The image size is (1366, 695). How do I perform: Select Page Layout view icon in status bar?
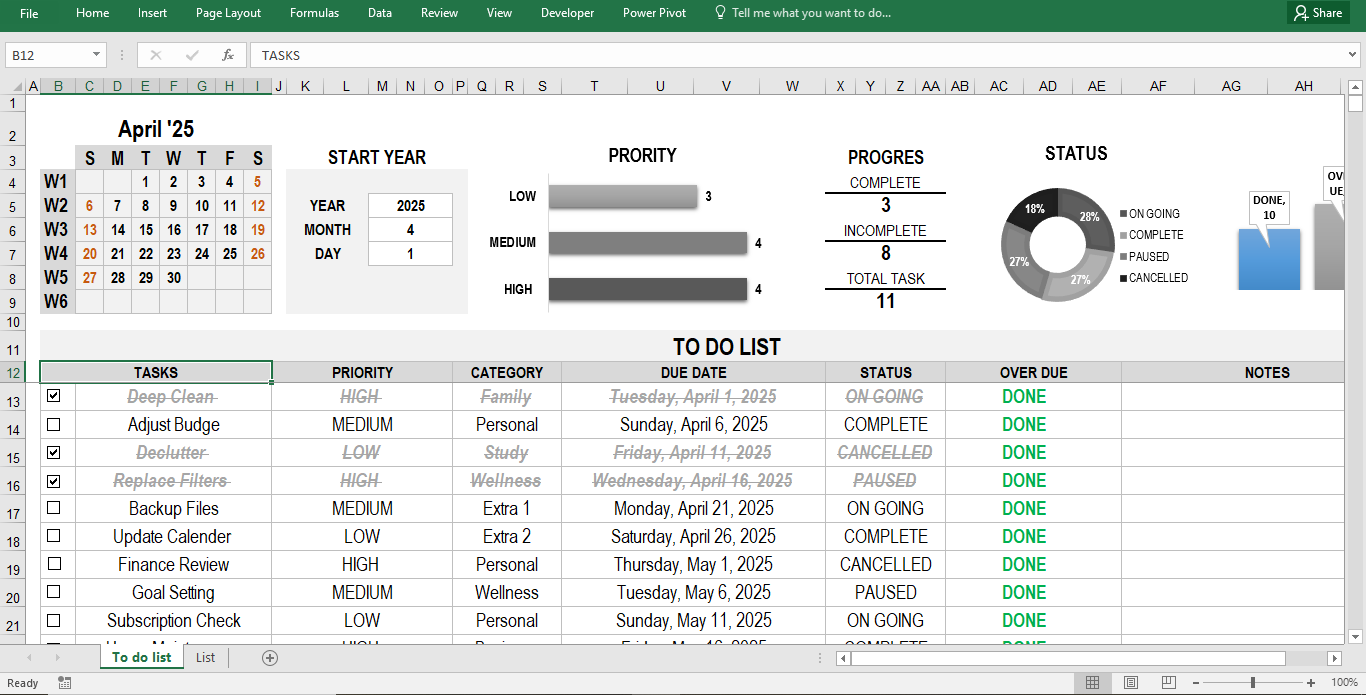point(1130,682)
